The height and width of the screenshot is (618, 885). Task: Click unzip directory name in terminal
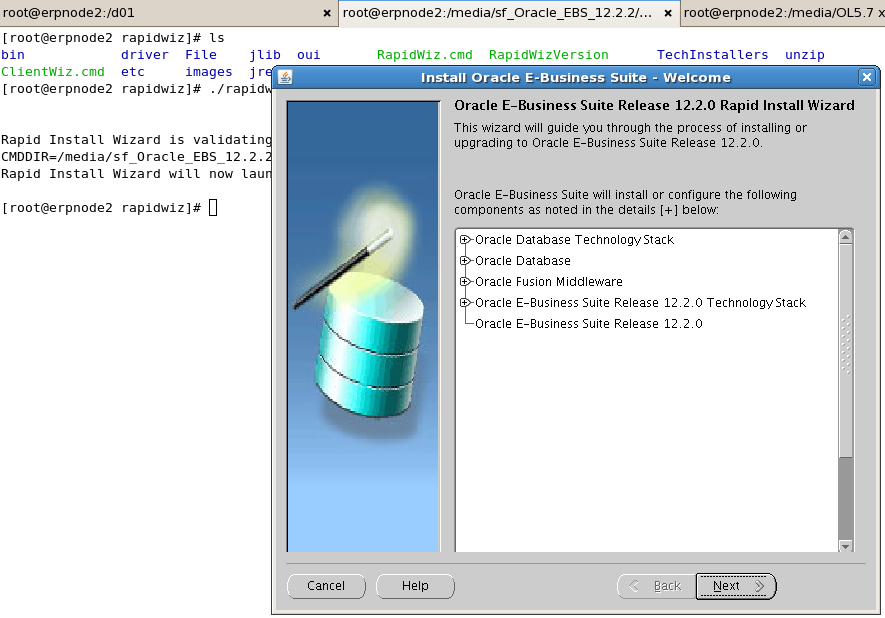pos(805,55)
